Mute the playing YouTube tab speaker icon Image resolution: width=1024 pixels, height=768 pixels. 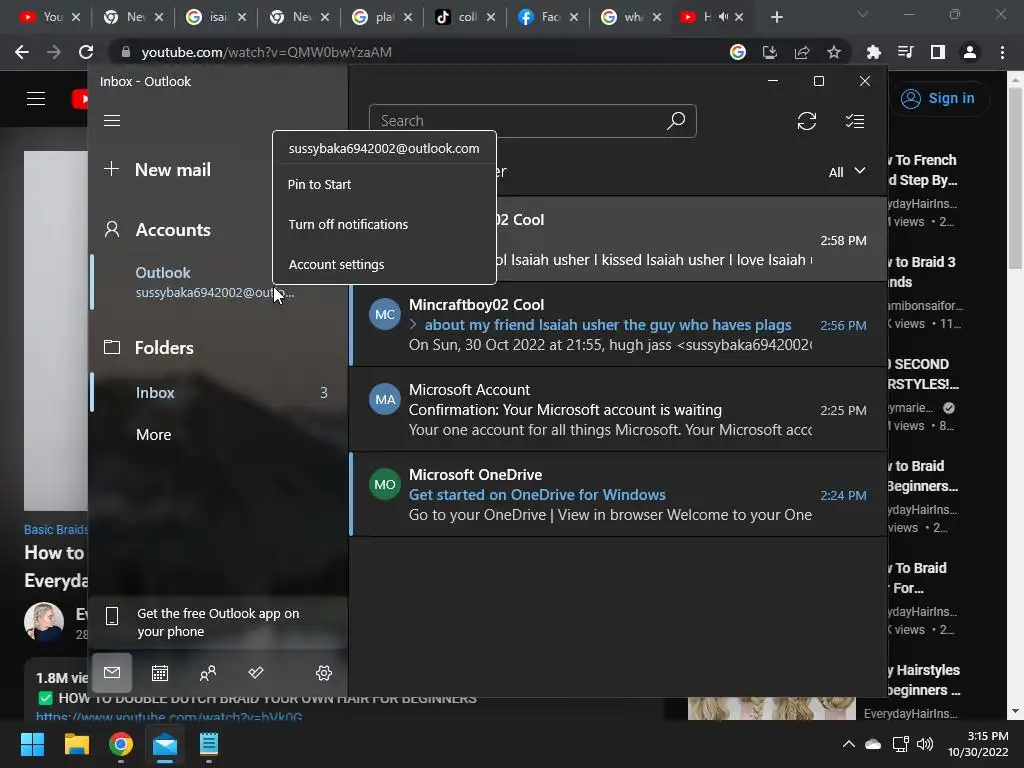723,17
